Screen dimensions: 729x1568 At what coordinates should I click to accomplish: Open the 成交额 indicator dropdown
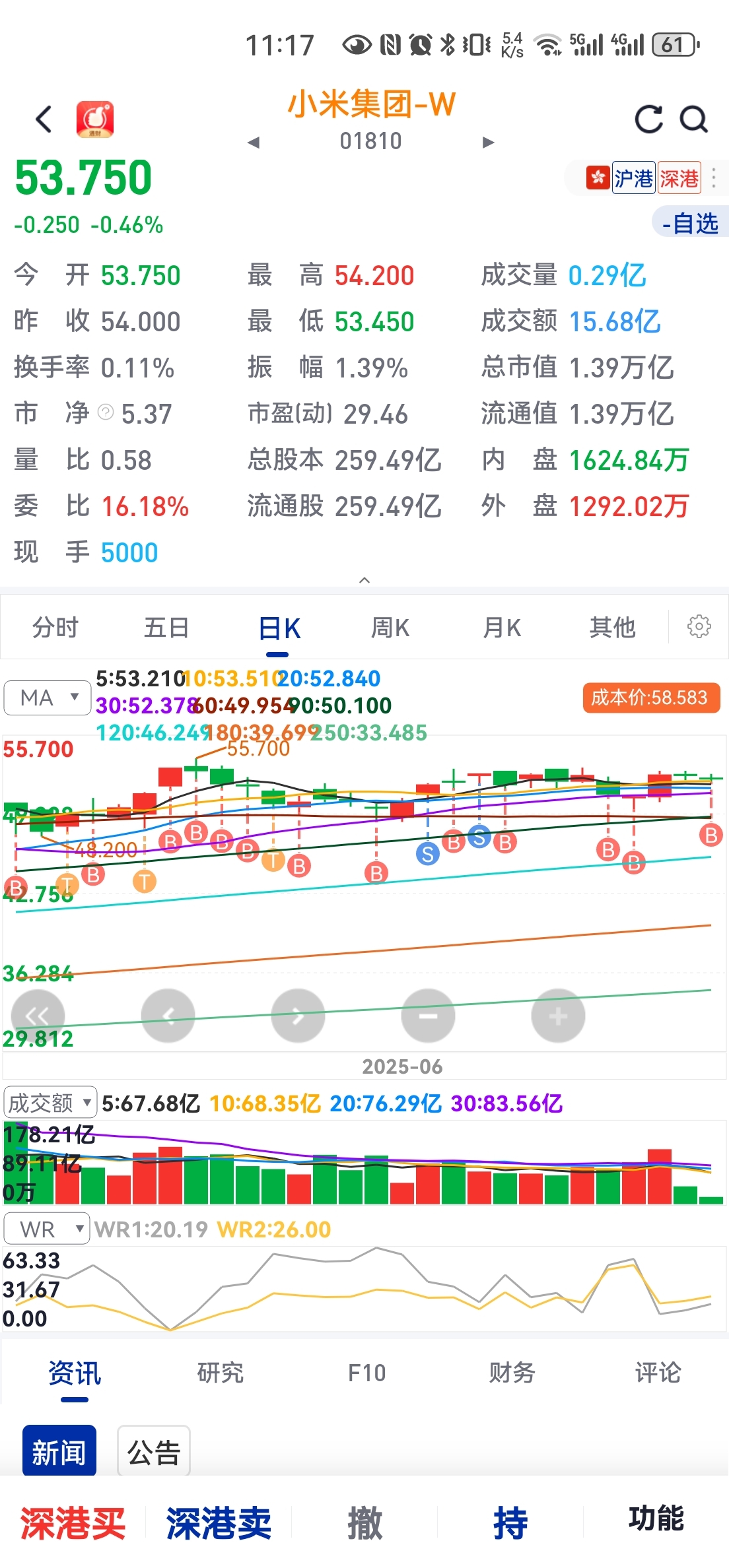tap(50, 1102)
